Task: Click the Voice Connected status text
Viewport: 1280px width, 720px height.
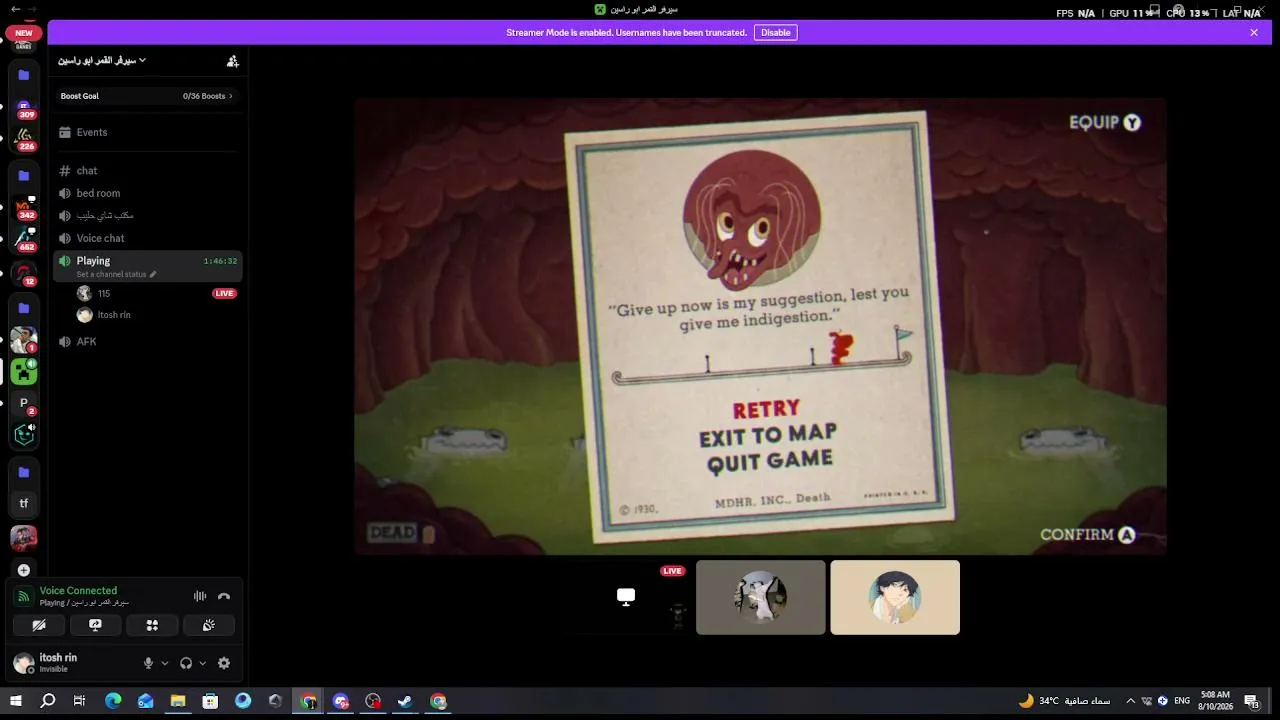Action: (x=78, y=591)
